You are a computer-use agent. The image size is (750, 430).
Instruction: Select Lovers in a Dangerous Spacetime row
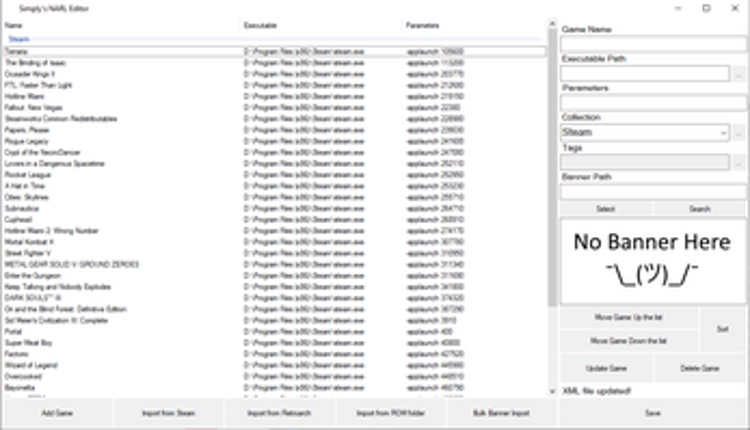pyautogui.click(x=274, y=164)
